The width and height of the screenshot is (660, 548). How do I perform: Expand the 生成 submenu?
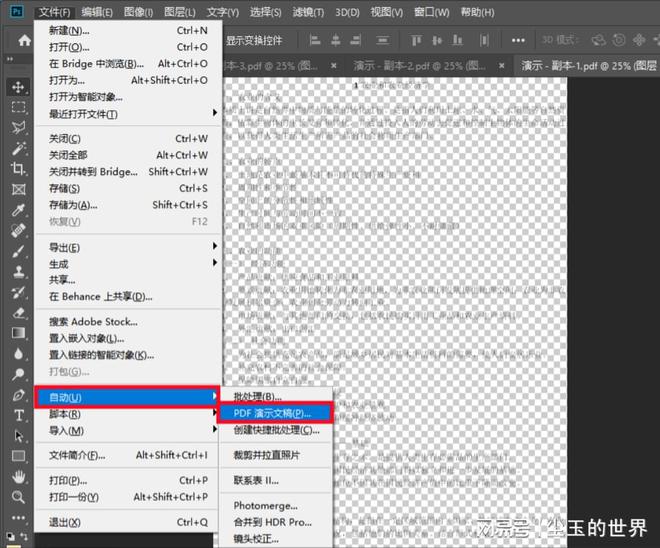pyautogui.click(x=128, y=264)
